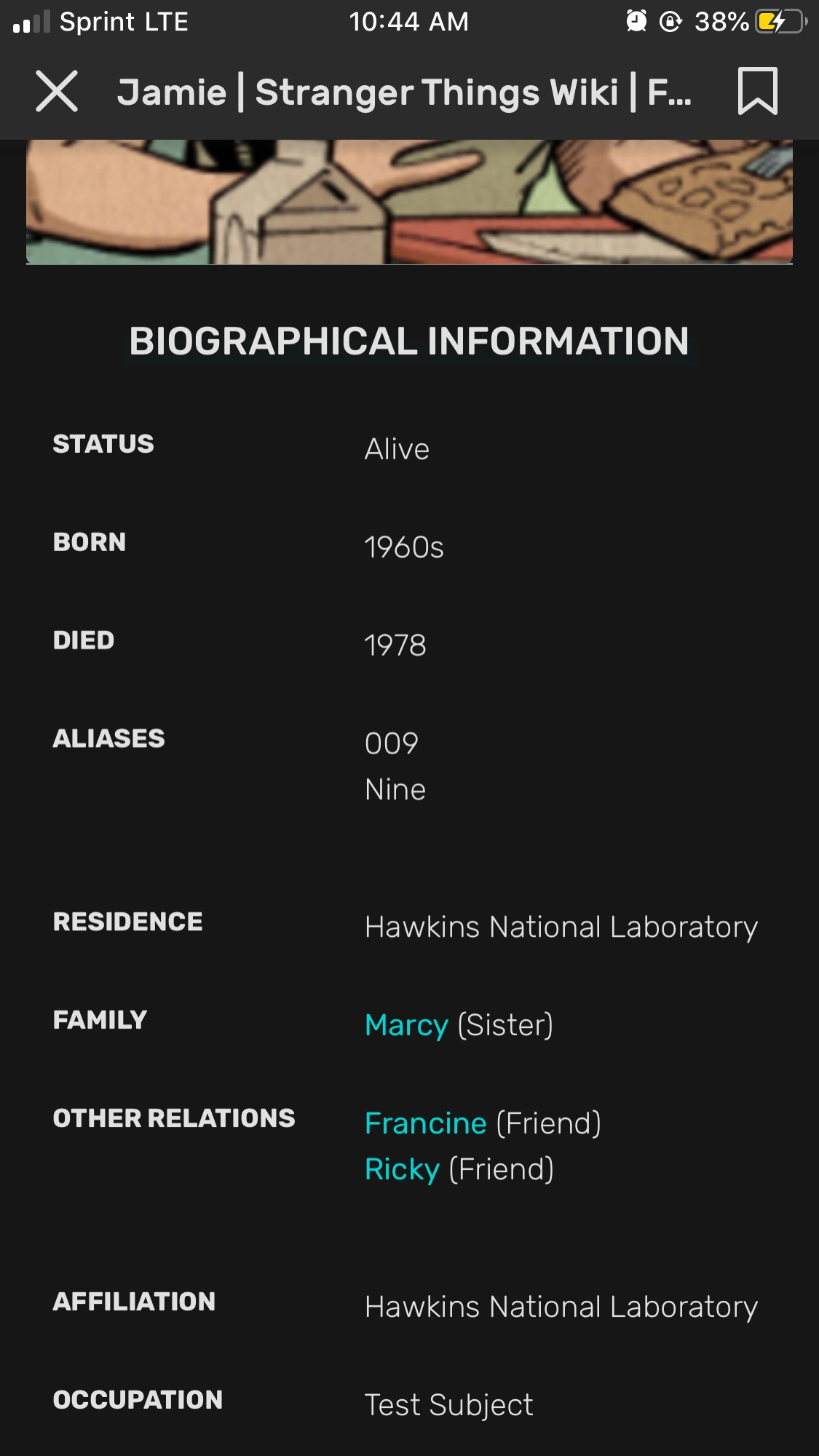819x1456 pixels.
Task: Tap the 1960s born value
Action: 404,547
